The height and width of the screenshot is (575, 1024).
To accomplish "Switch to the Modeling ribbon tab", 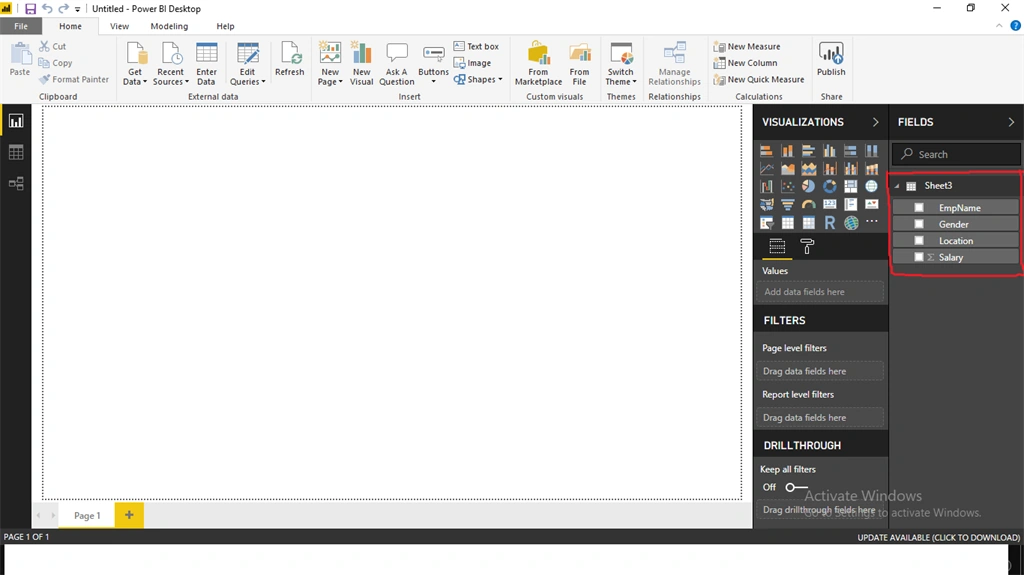I will (169, 26).
